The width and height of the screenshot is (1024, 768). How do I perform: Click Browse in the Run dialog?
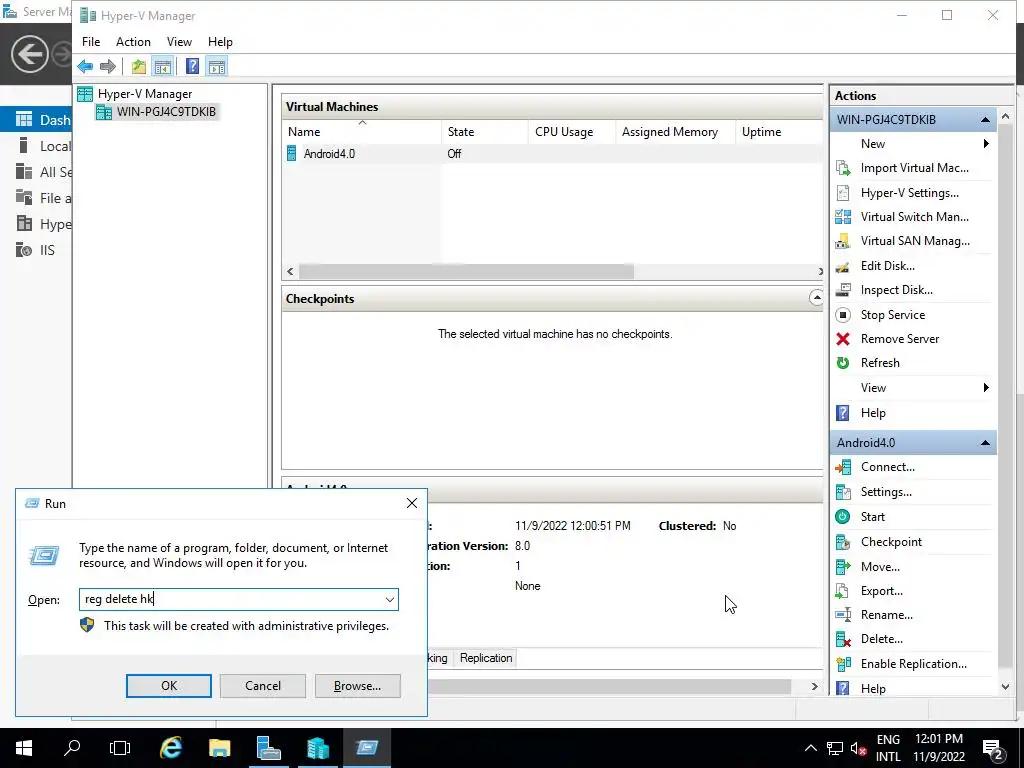[357, 686]
